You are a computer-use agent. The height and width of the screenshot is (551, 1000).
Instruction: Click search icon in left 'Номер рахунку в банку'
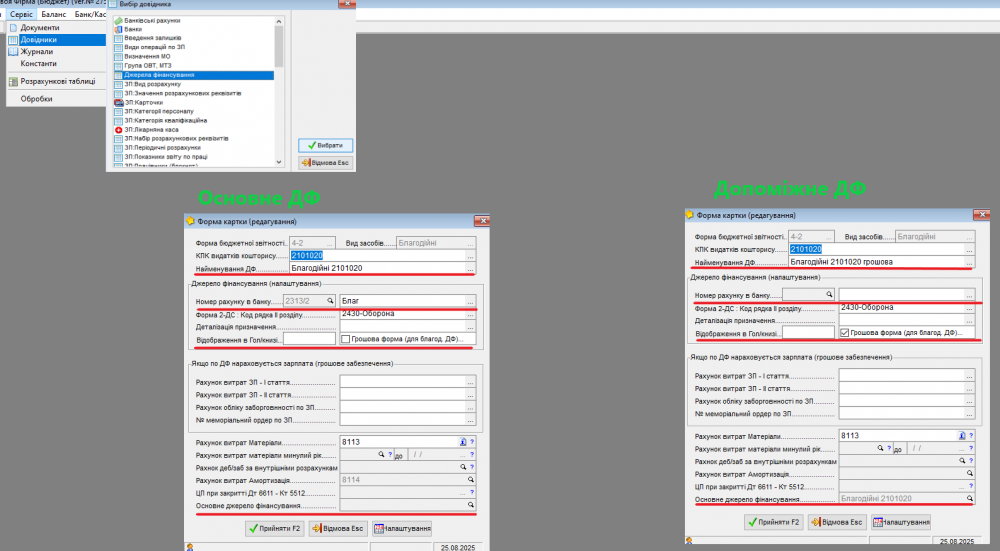(x=329, y=299)
